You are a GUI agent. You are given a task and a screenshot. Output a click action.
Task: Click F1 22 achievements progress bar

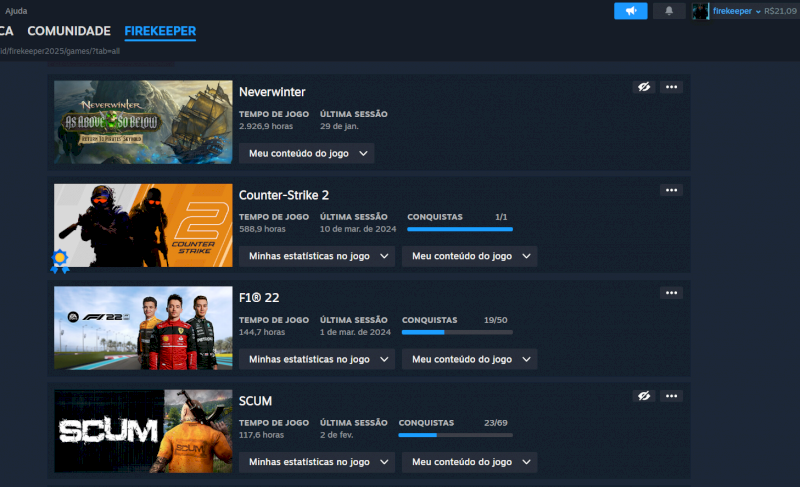tap(457, 332)
